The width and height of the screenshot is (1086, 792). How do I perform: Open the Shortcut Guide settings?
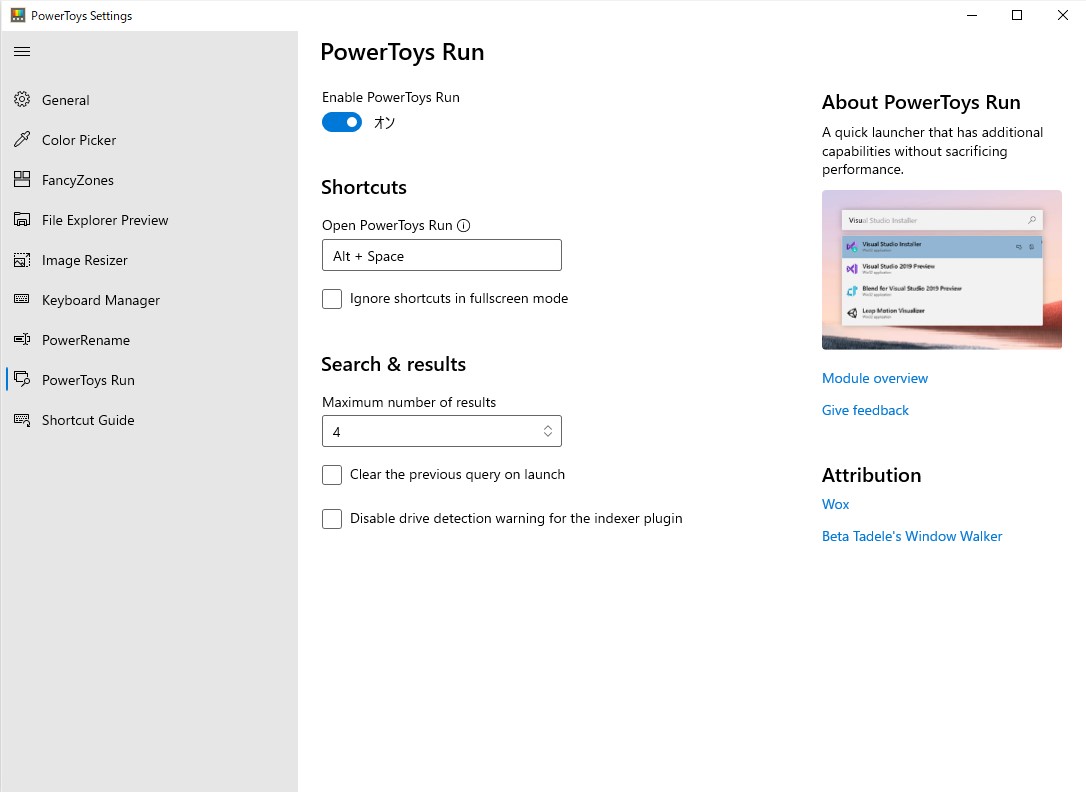(87, 420)
